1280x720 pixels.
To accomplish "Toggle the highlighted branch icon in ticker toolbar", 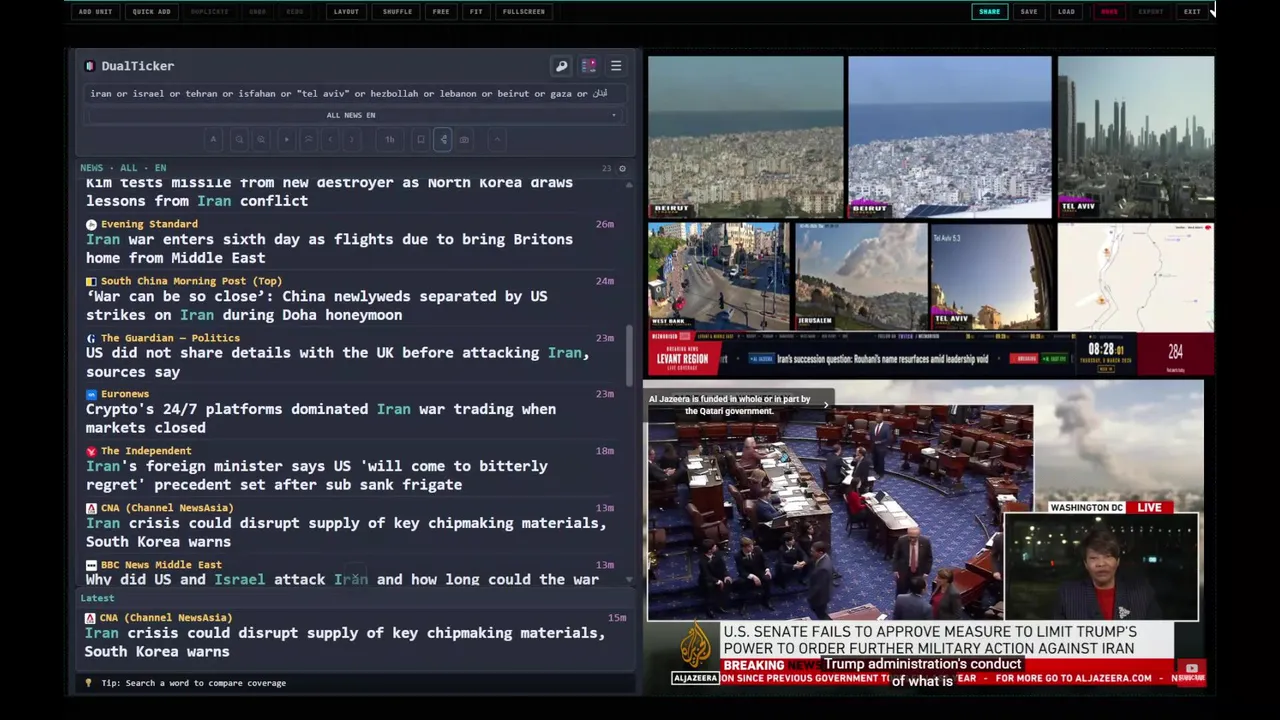I will [x=443, y=139].
